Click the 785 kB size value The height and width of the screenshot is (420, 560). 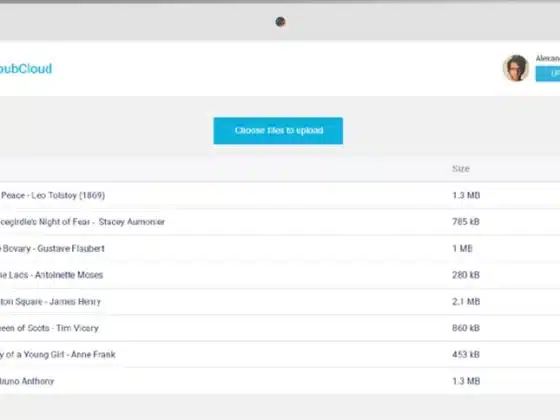point(466,222)
